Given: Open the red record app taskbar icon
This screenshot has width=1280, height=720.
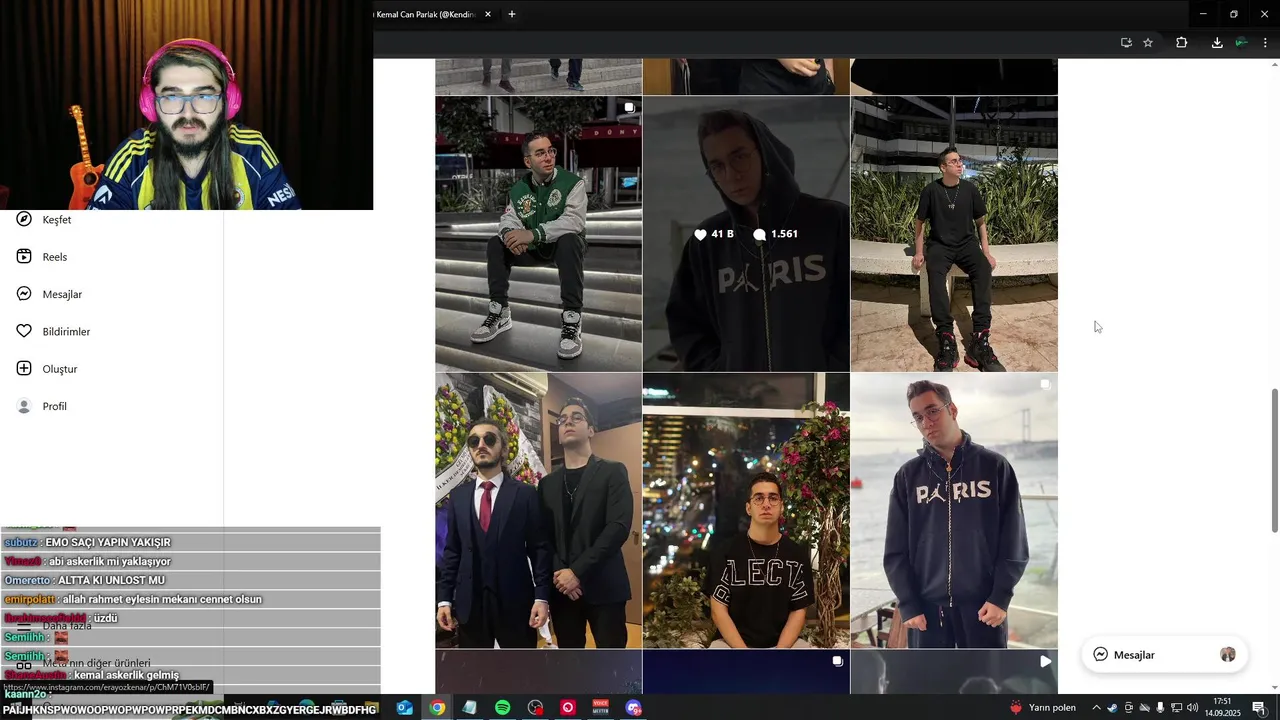Looking at the screenshot, I should point(568,708).
